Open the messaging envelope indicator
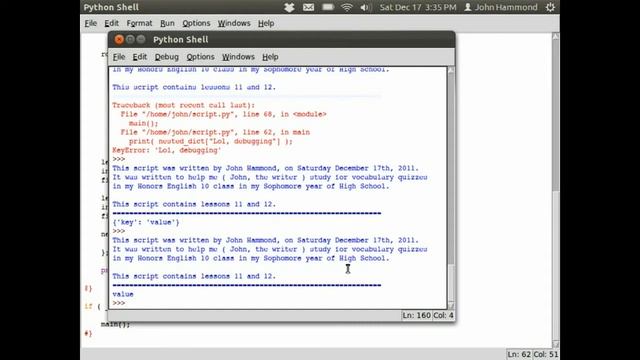Screen dimensions: 640x360 pos(309,7)
